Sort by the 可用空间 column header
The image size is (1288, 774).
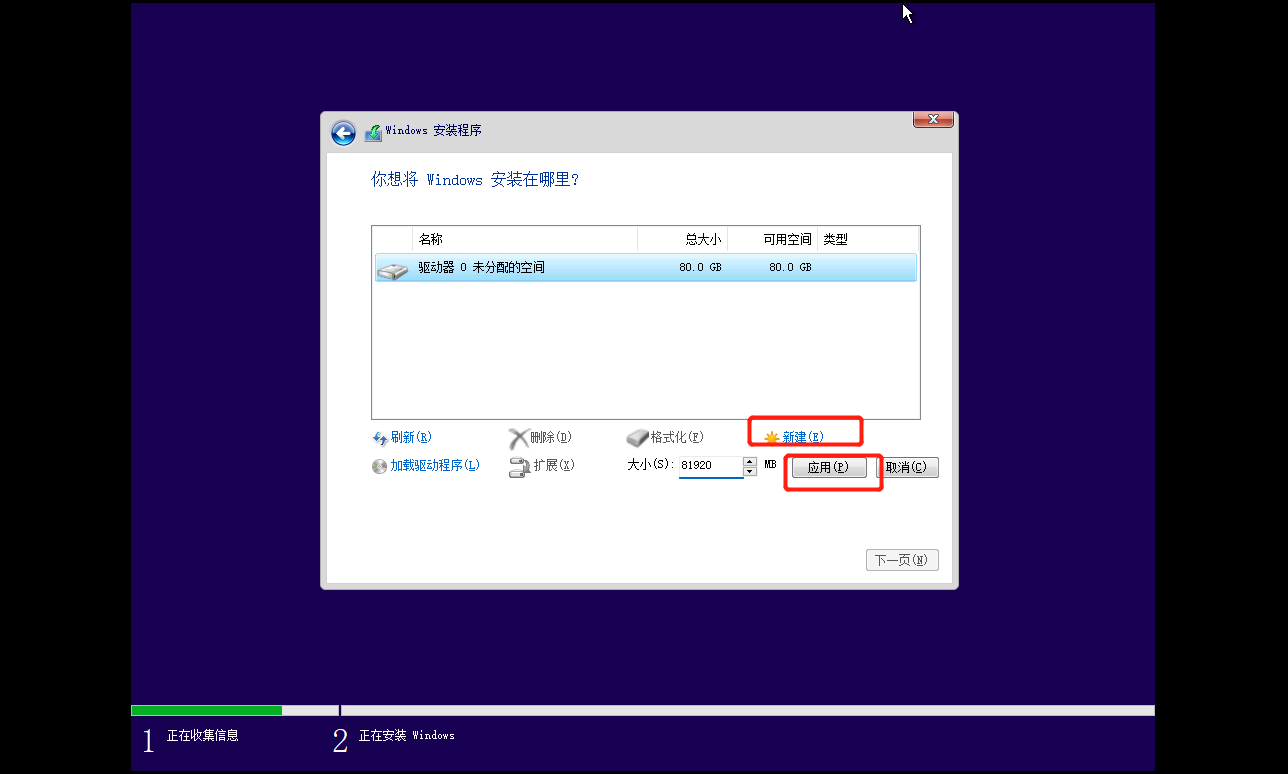(772, 240)
